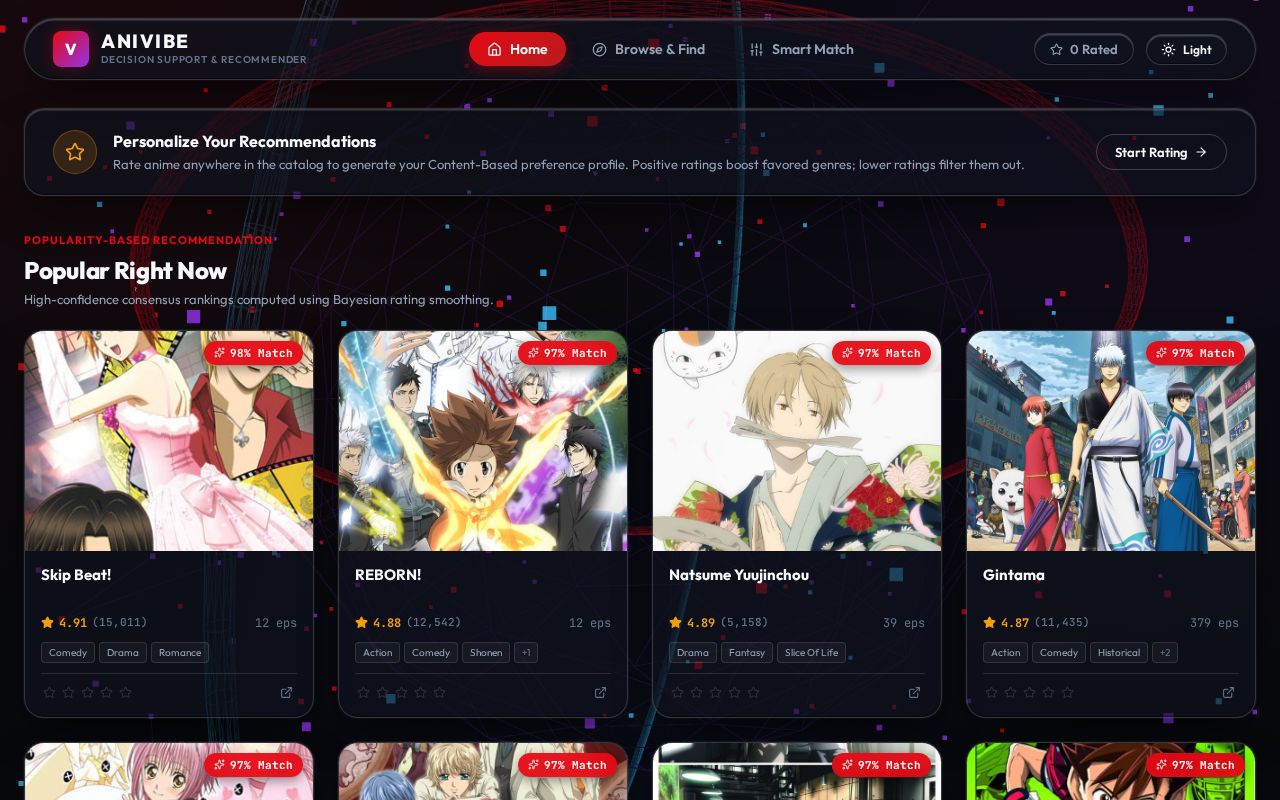Click the Start Rating button
Screen dimensions: 1280x800
[1161, 152]
